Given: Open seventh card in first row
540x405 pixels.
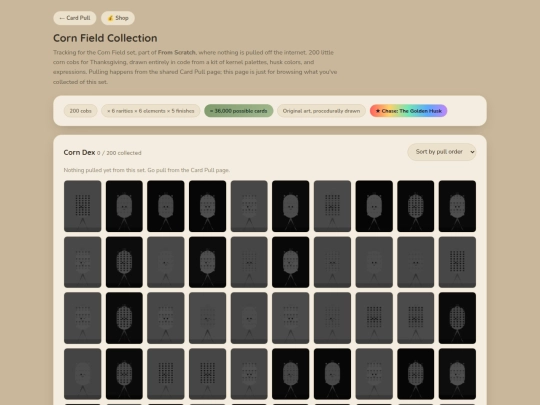Looking at the screenshot, I should point(332,206).
